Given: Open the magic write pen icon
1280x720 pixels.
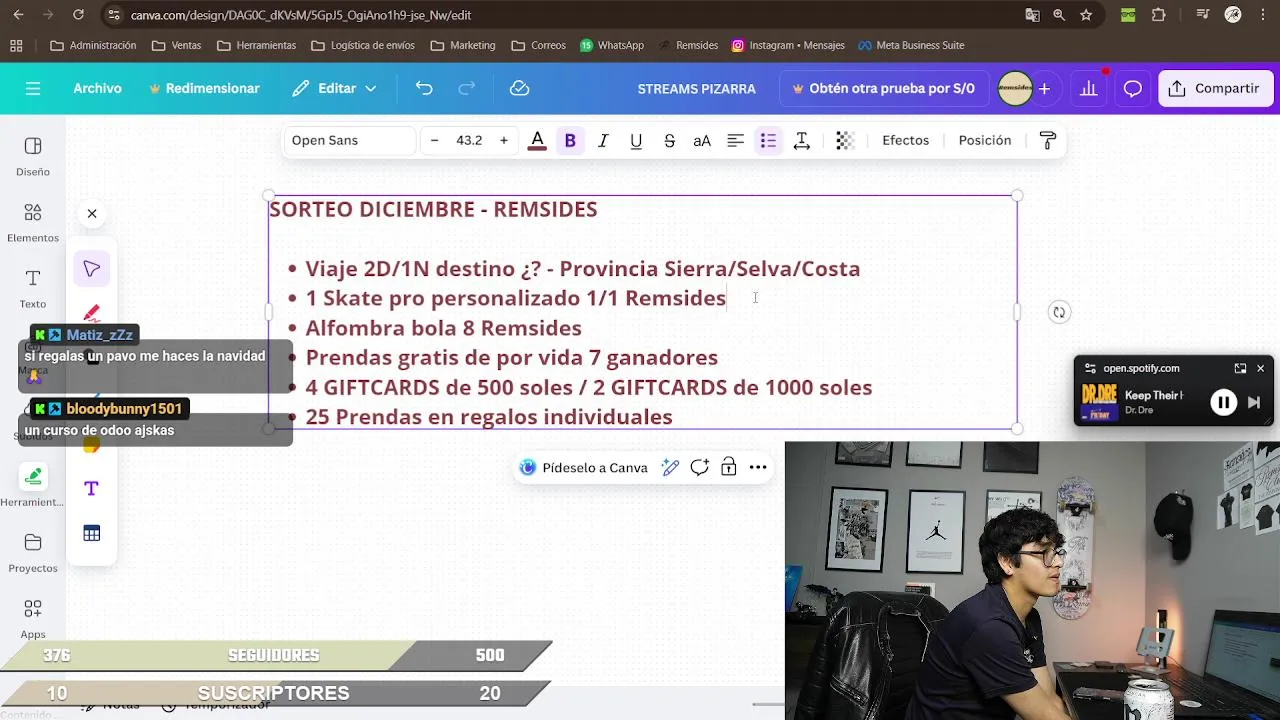Looking at the screenshot, I should point(670,467).
